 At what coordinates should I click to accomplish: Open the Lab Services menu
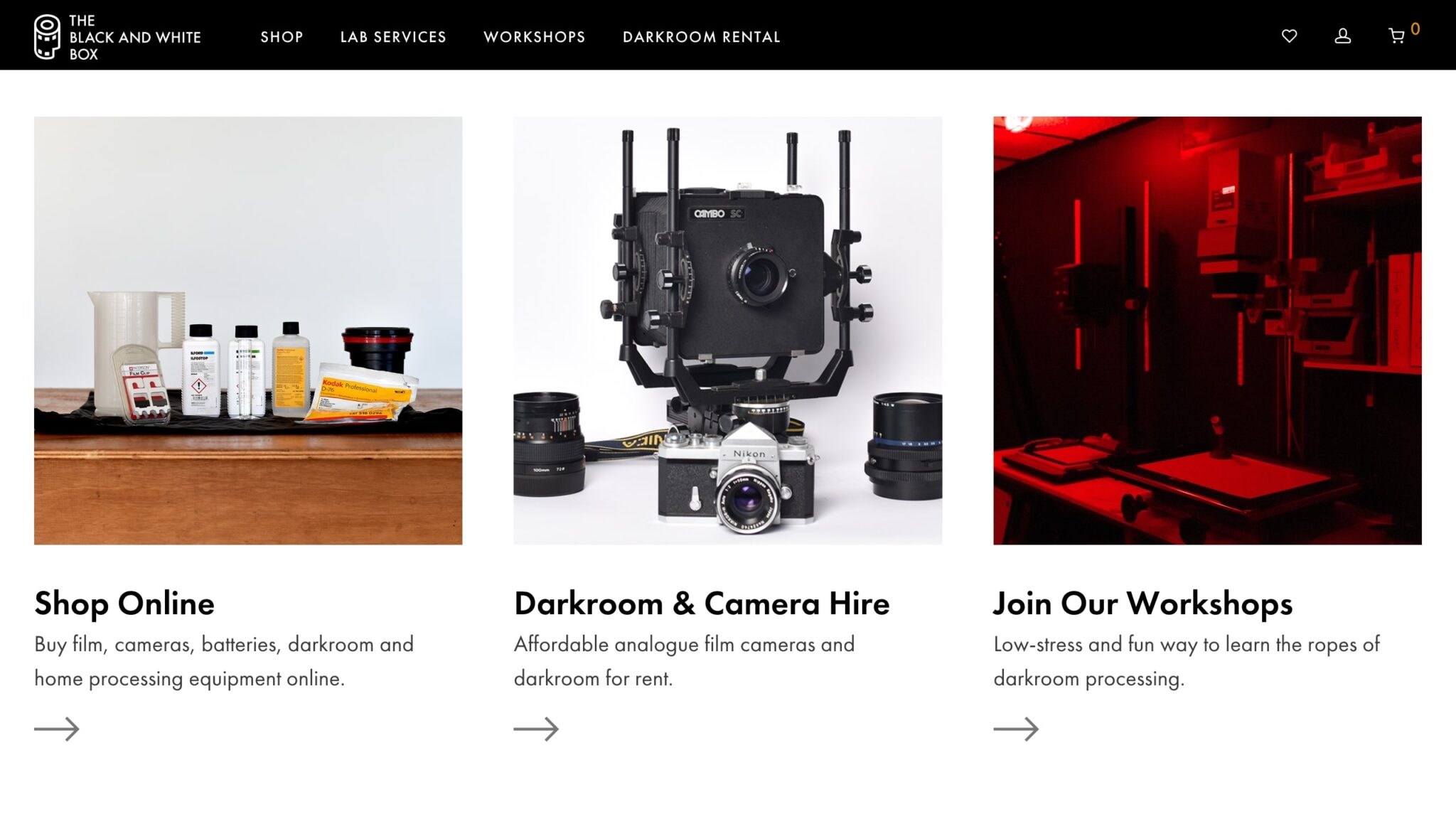coord(393,37)
